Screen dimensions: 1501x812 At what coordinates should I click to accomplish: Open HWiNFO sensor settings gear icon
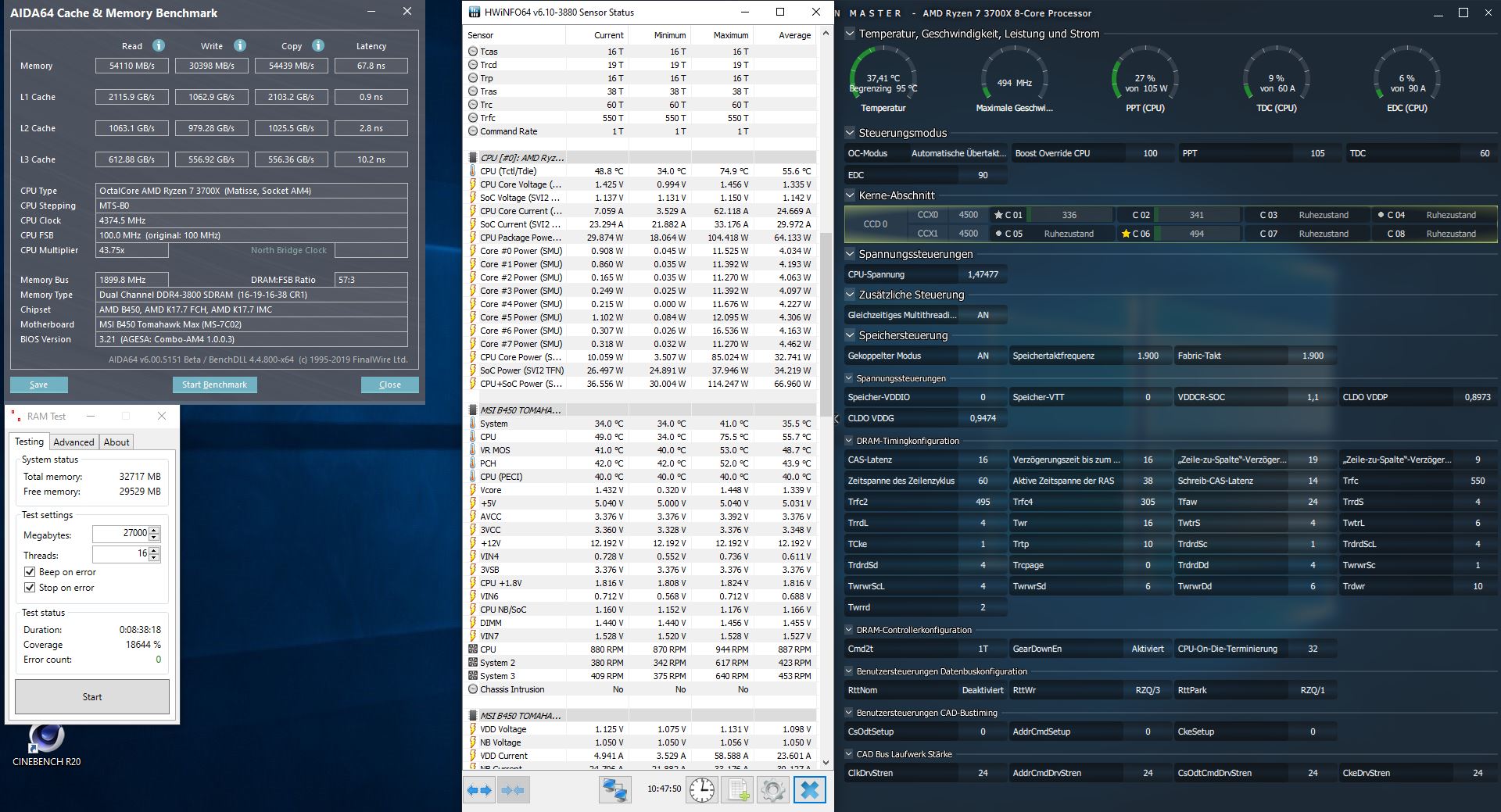pyautogui.click(x=772, y=790)
